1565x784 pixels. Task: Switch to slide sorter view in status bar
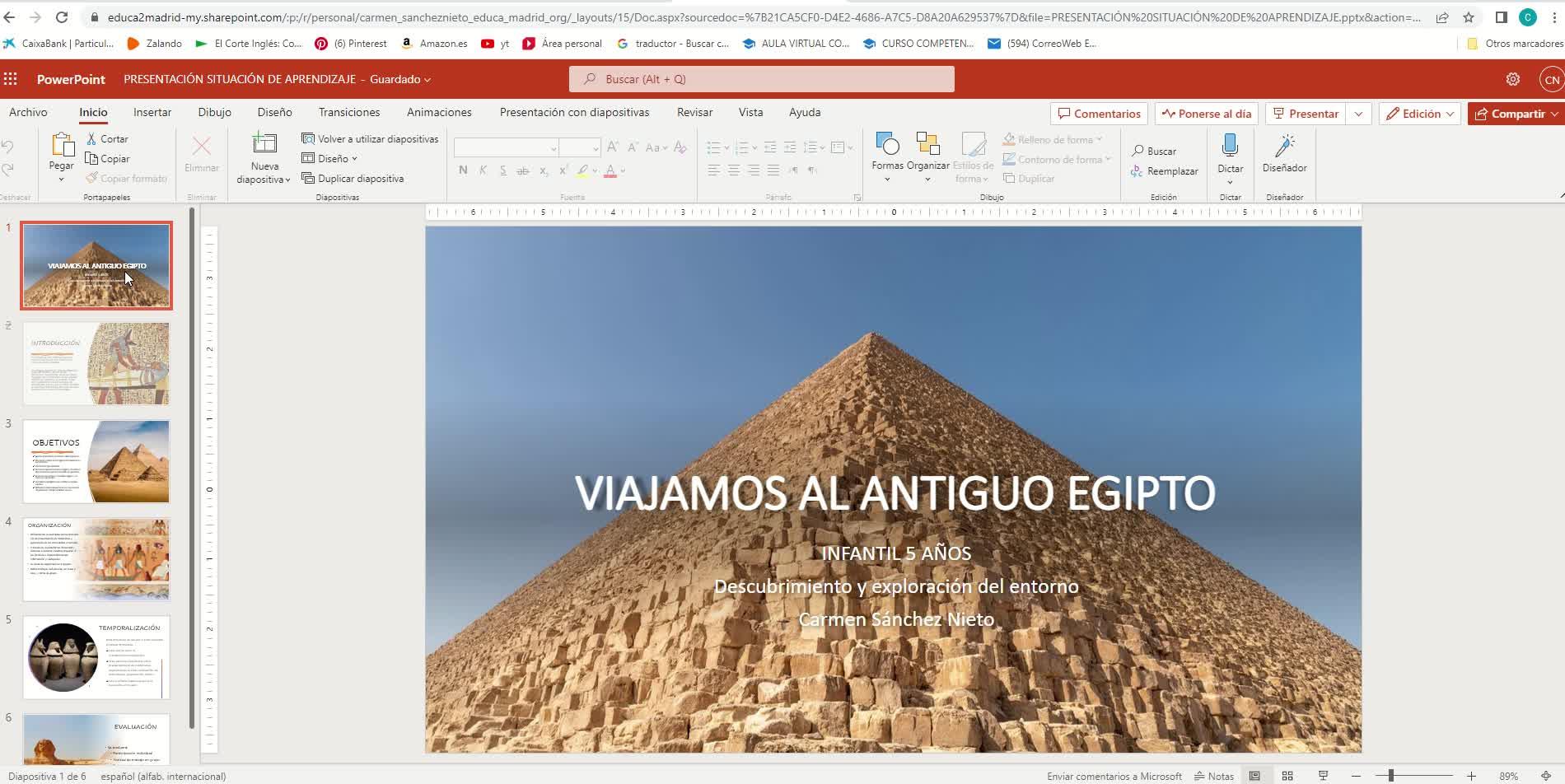pos(1287,776)
